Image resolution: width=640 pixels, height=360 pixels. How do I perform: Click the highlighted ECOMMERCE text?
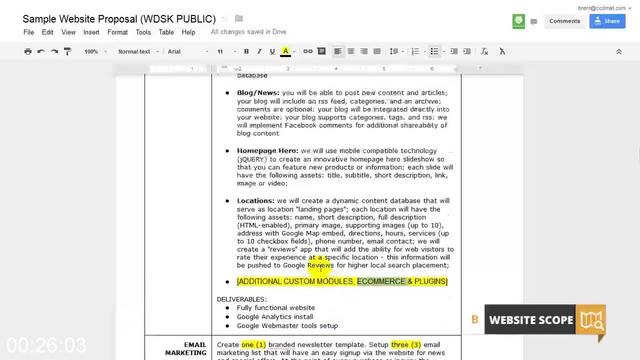(x=381, y=282)
